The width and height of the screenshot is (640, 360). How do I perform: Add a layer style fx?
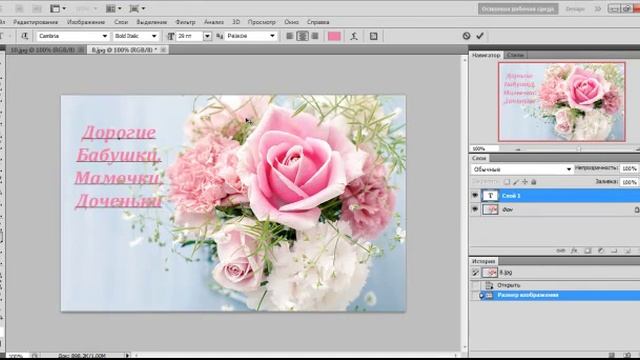point(574,251)
